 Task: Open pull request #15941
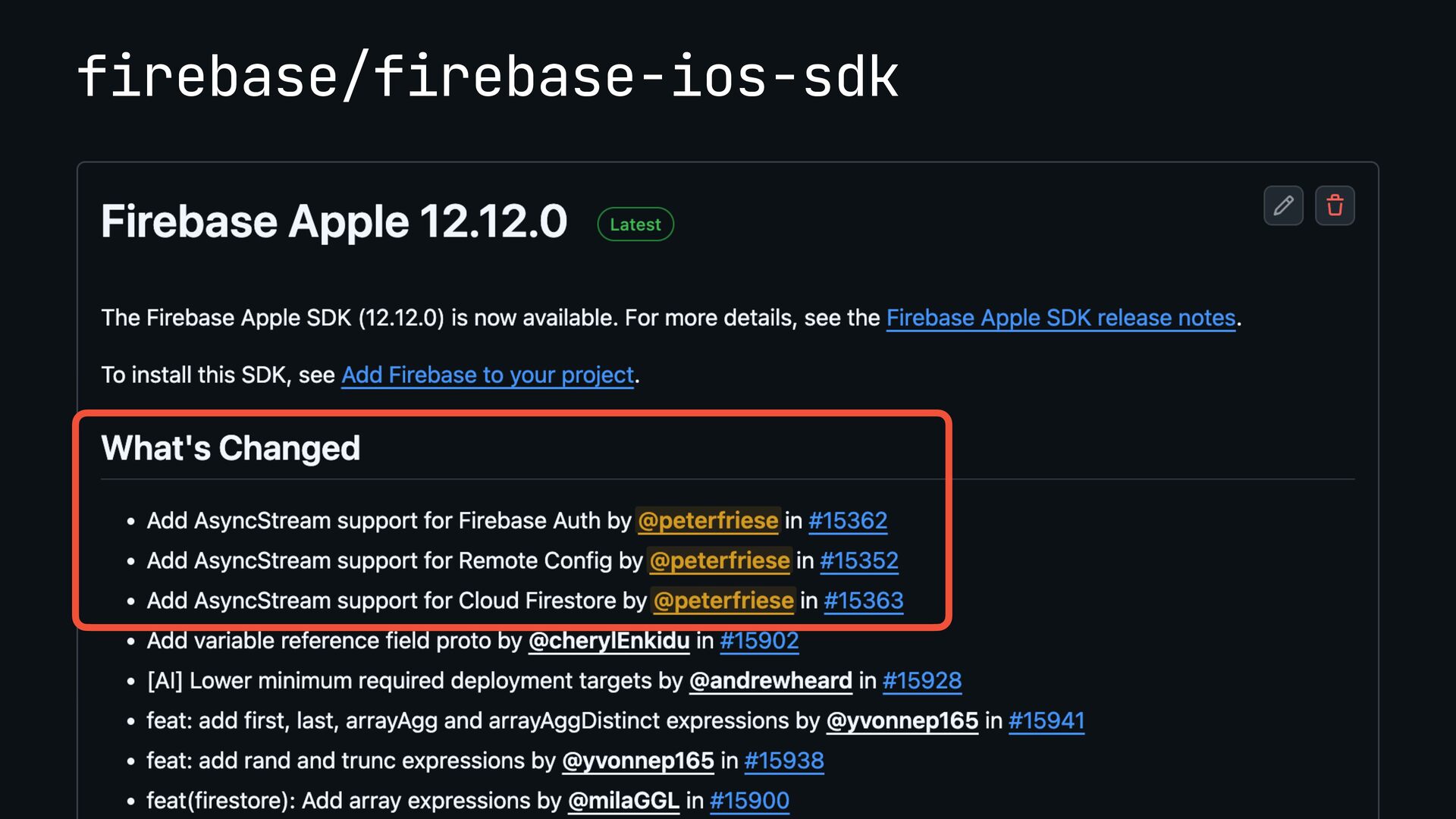pos(1046,721)
